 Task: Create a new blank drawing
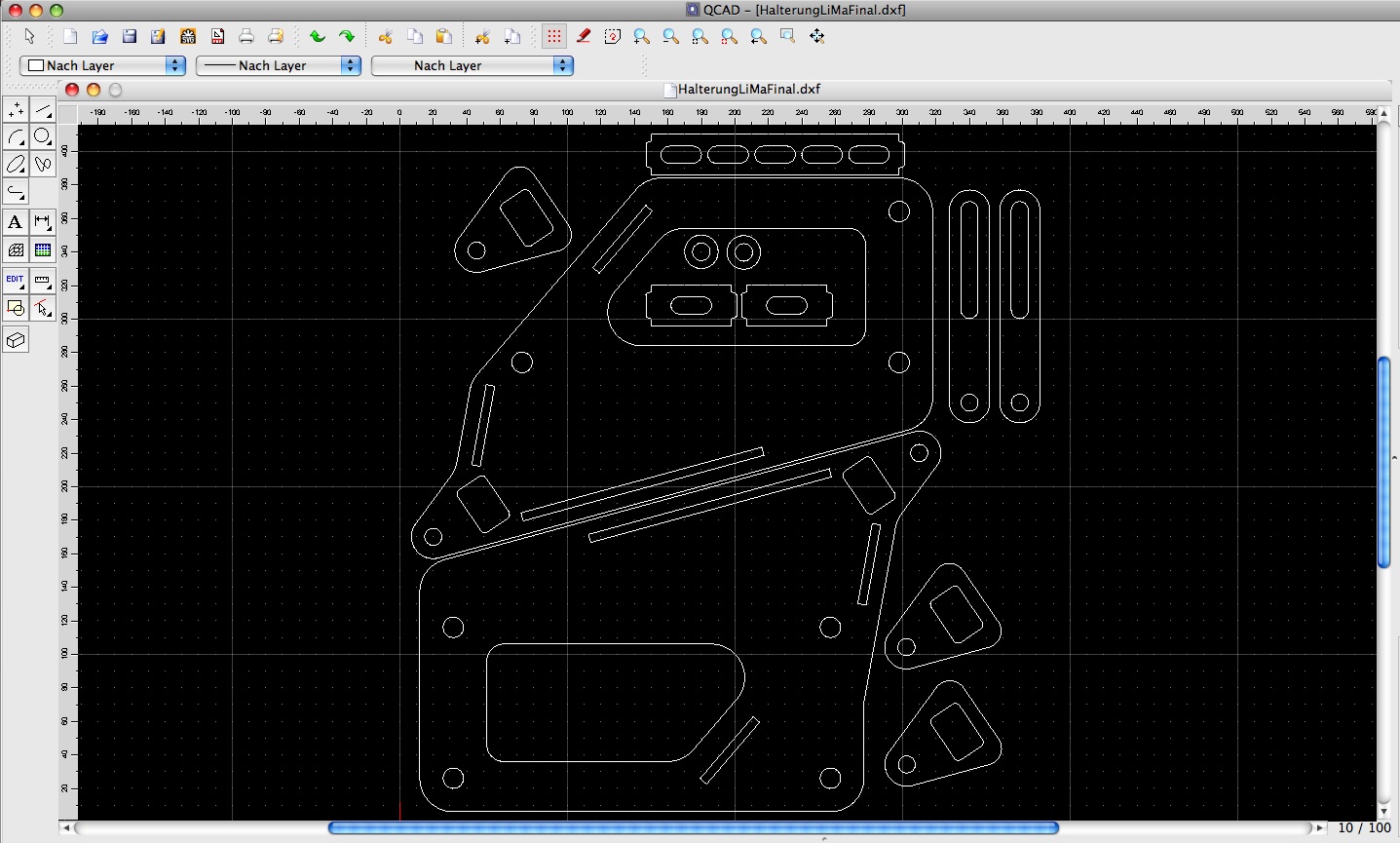tap(70, 36)
